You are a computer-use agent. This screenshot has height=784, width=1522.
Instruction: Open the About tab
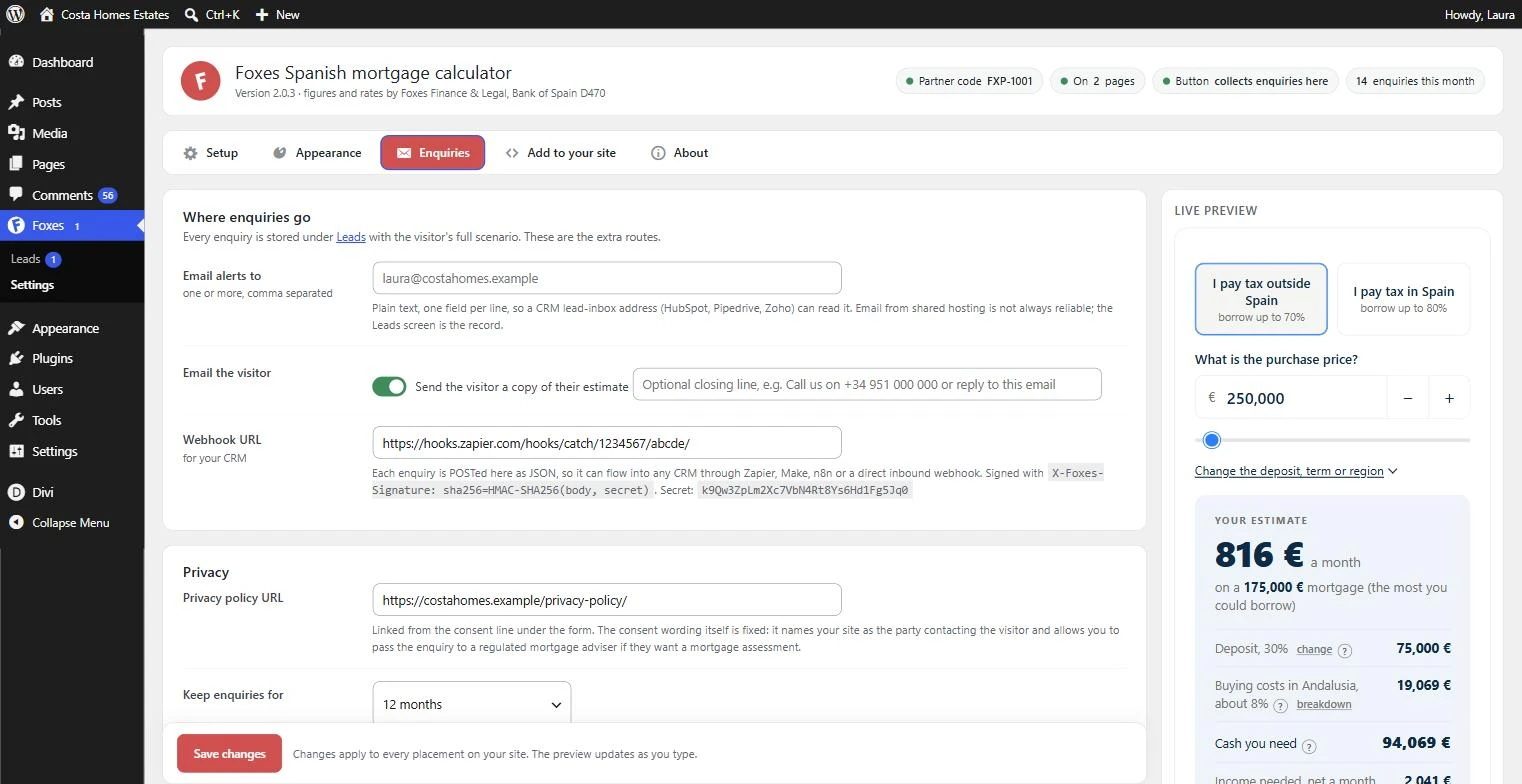tap(679, 153)
